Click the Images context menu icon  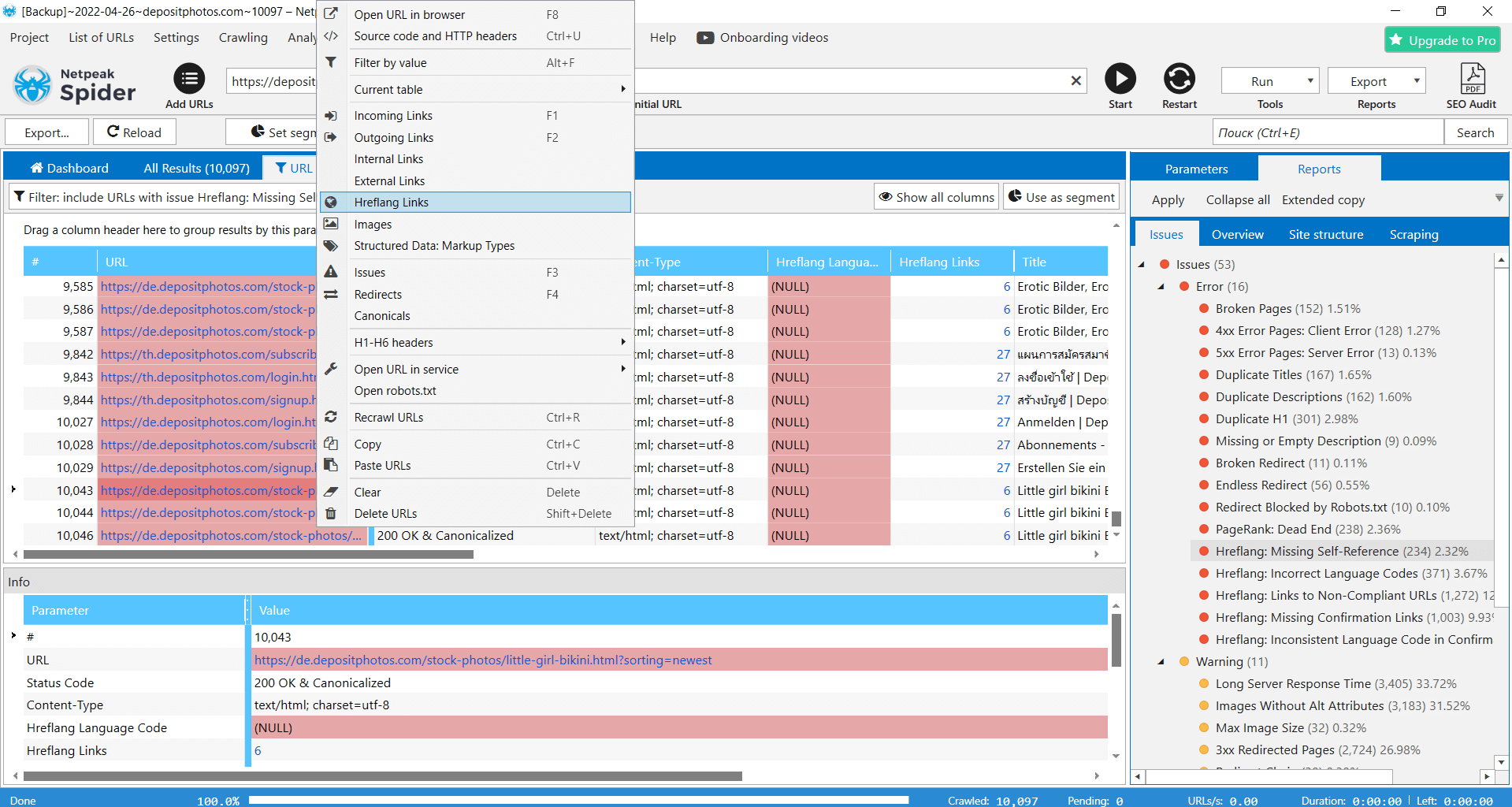(331, 224)
